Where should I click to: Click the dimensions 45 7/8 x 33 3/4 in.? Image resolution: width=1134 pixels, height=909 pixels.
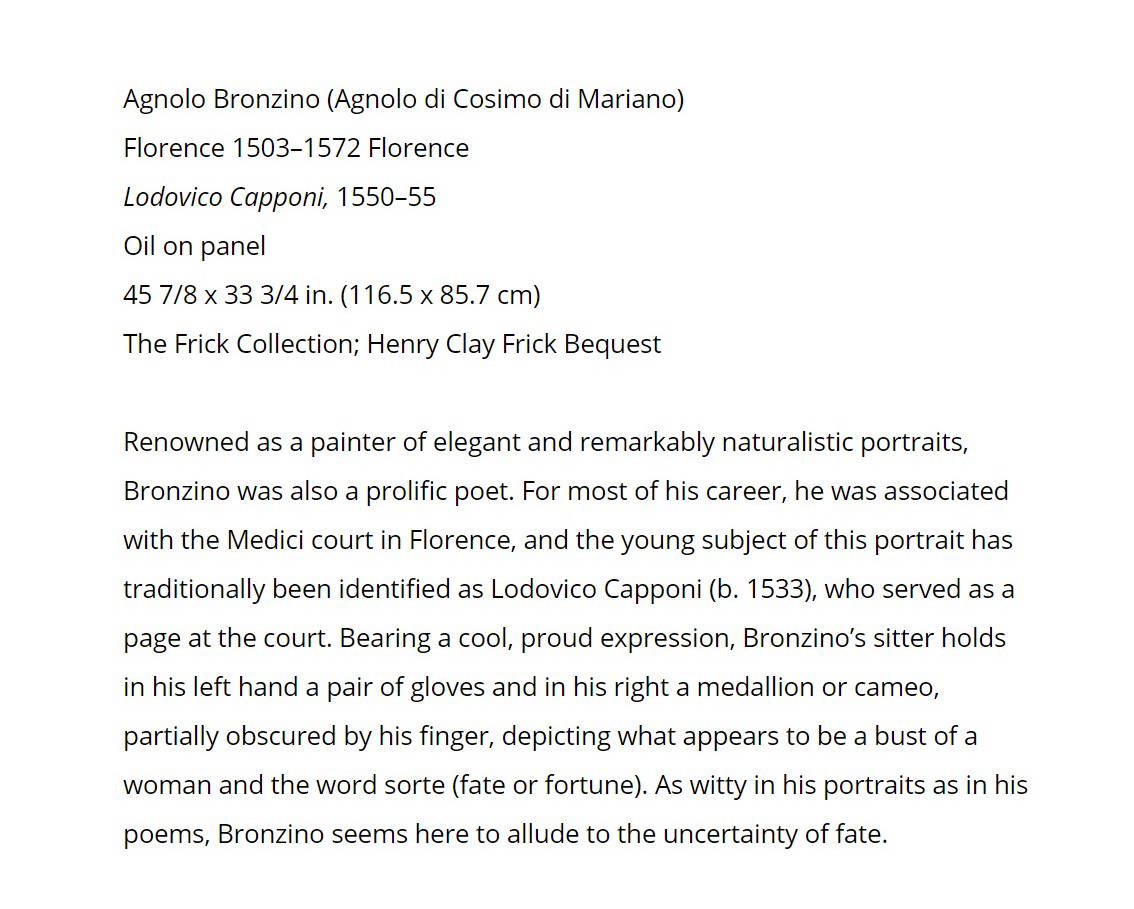pos(228,295)
